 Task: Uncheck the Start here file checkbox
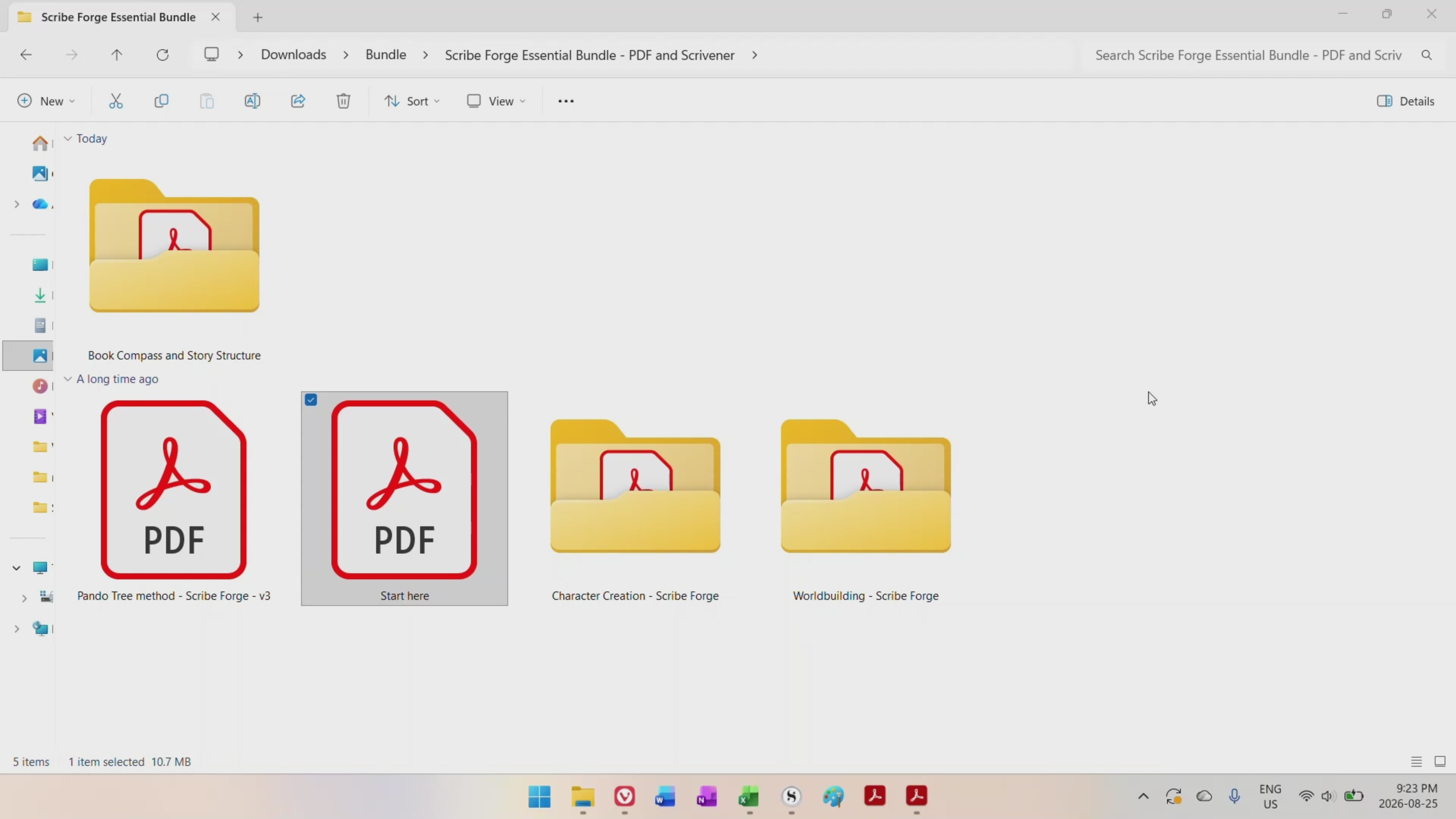pos(311,400)
